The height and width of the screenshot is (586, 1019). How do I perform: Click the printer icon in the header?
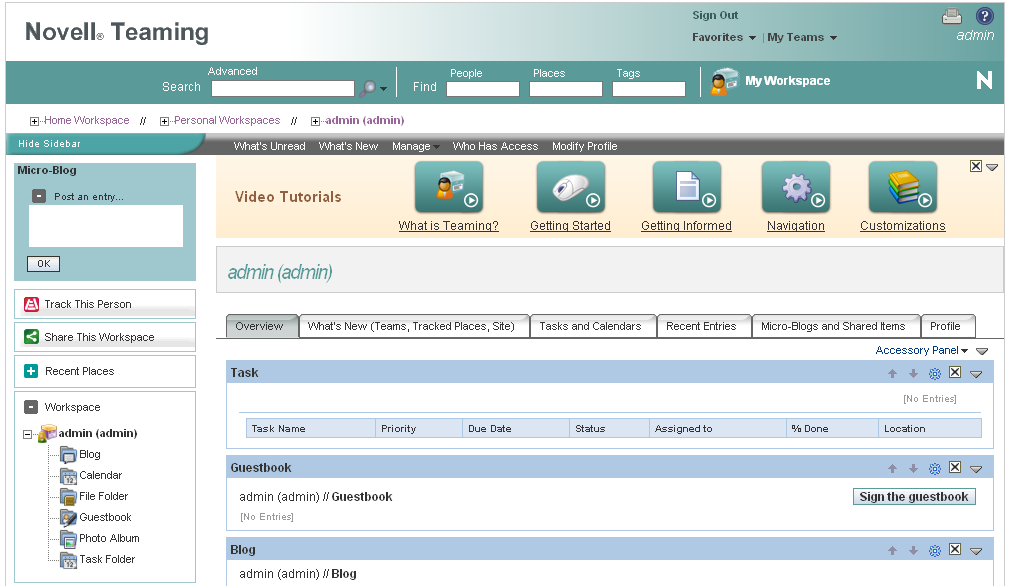[951, 16]
